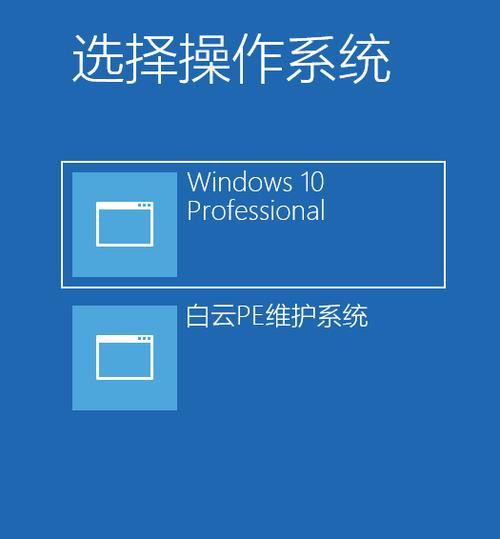
Task: Click the 白云PE维护系统 text label
Action: pos(277,316)
